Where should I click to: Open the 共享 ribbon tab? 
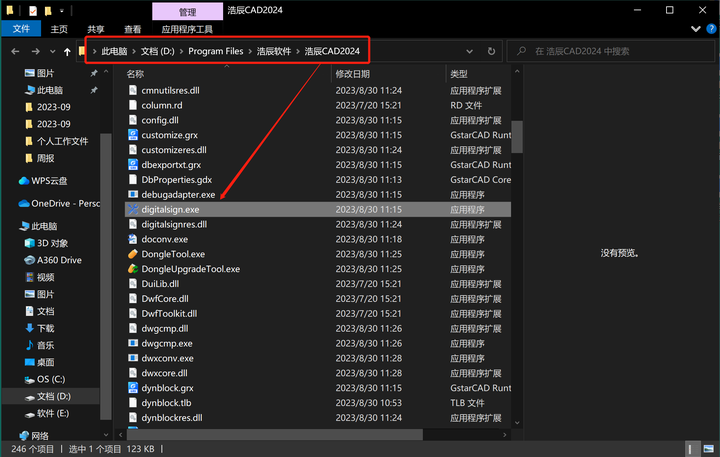point(96,29)
